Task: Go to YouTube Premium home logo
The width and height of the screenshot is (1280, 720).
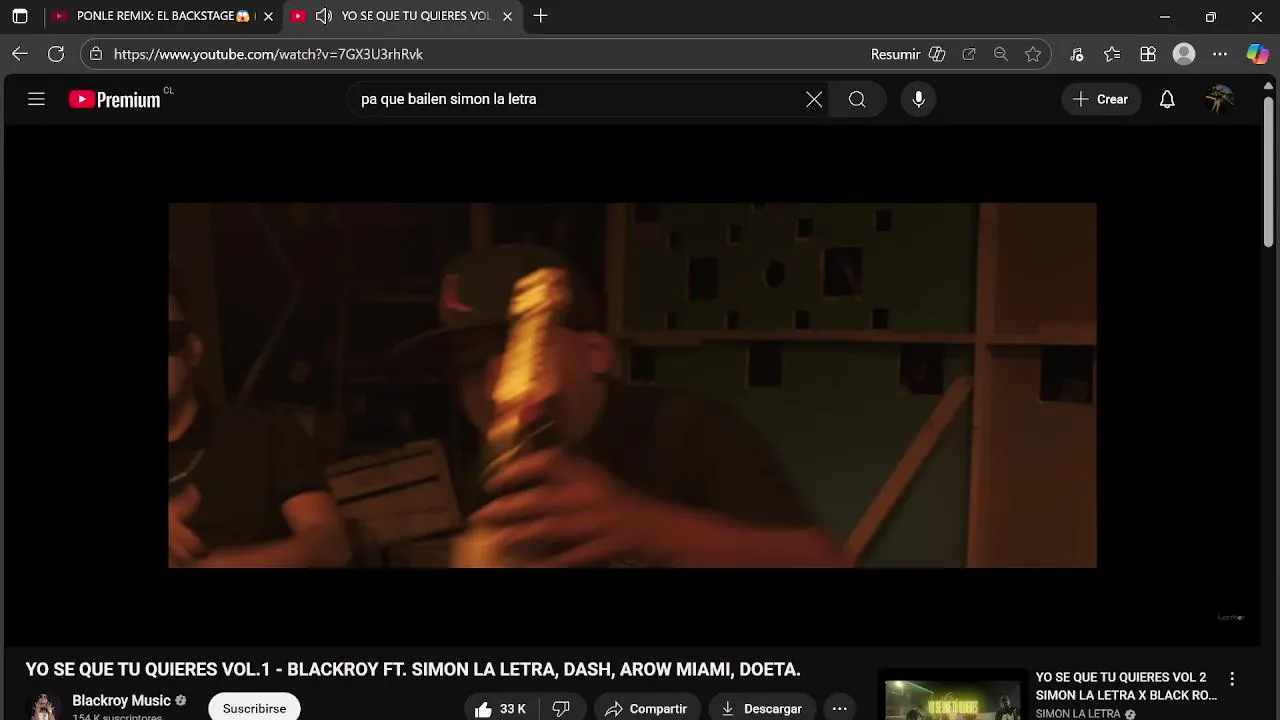Action: [115, 99]
